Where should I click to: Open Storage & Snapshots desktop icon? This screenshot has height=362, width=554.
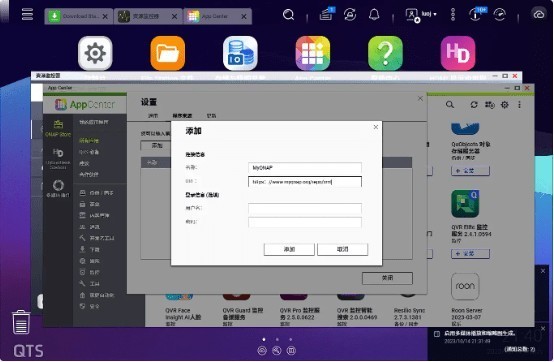(x=240, y=53)
